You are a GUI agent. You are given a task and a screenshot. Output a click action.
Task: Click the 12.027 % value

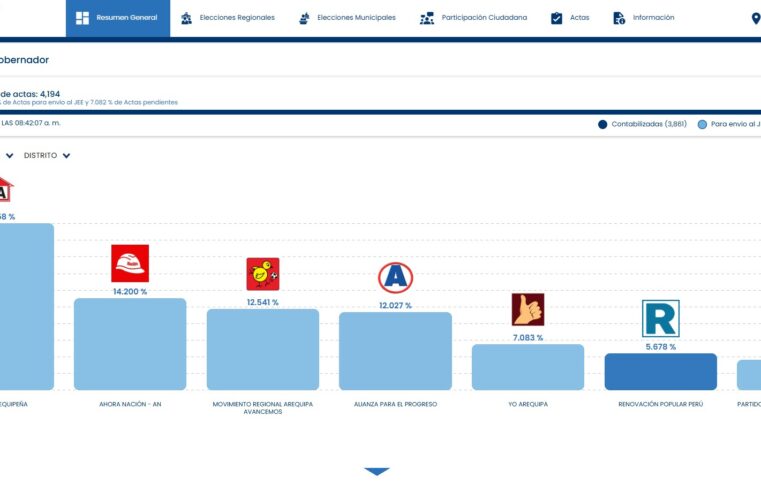click(x=396, y=305)
